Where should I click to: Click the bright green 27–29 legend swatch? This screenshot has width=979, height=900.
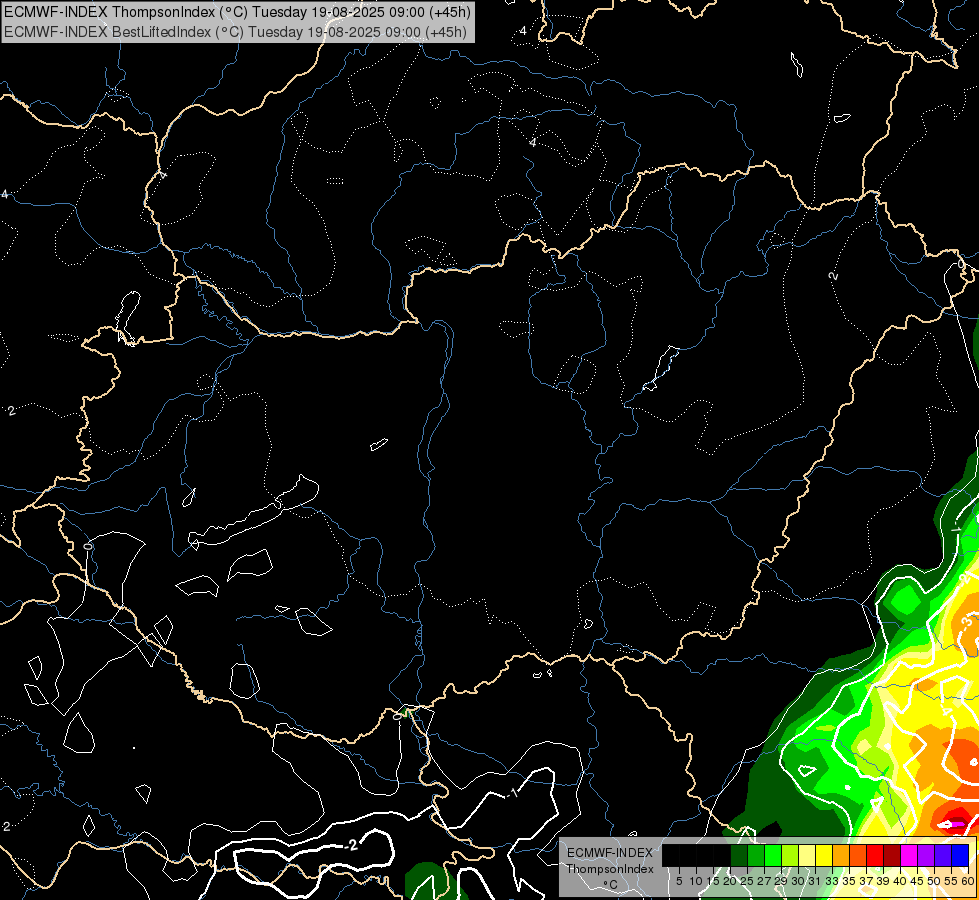click(773, 855)
